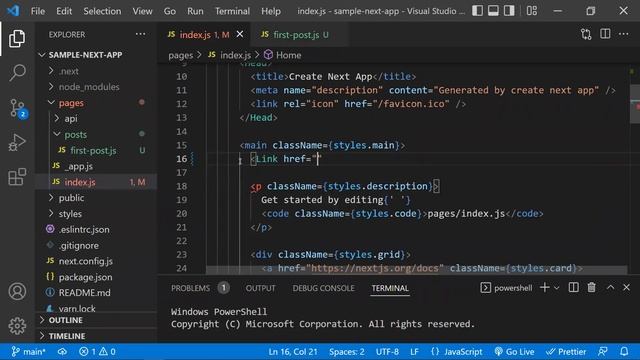Screen dimensions: 640x360
Task: Toggle the Secondary Side Bar layout icon
Action: click(x=509, y=11)
